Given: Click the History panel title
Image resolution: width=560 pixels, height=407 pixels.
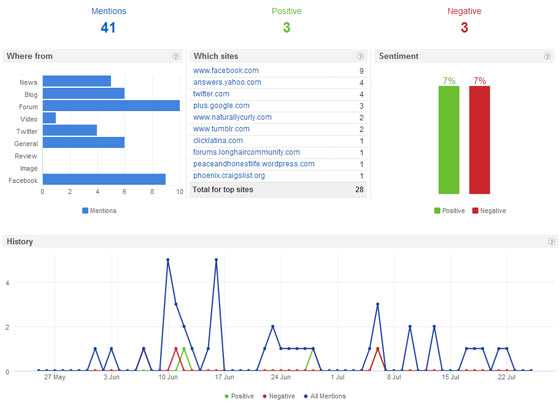Looking at the screenshot, I should [x=20, y=242].
